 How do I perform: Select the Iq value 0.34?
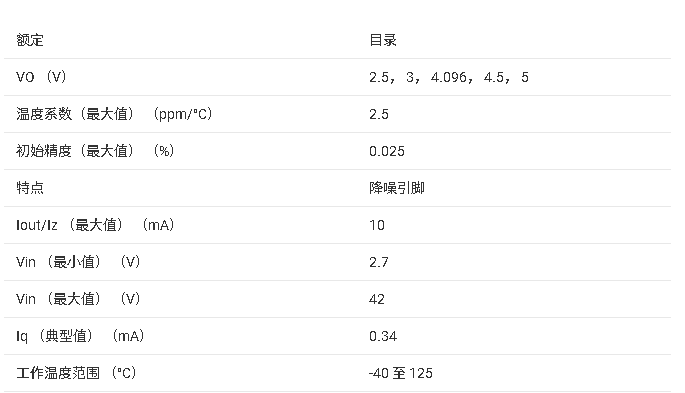[x=383, y=336]
